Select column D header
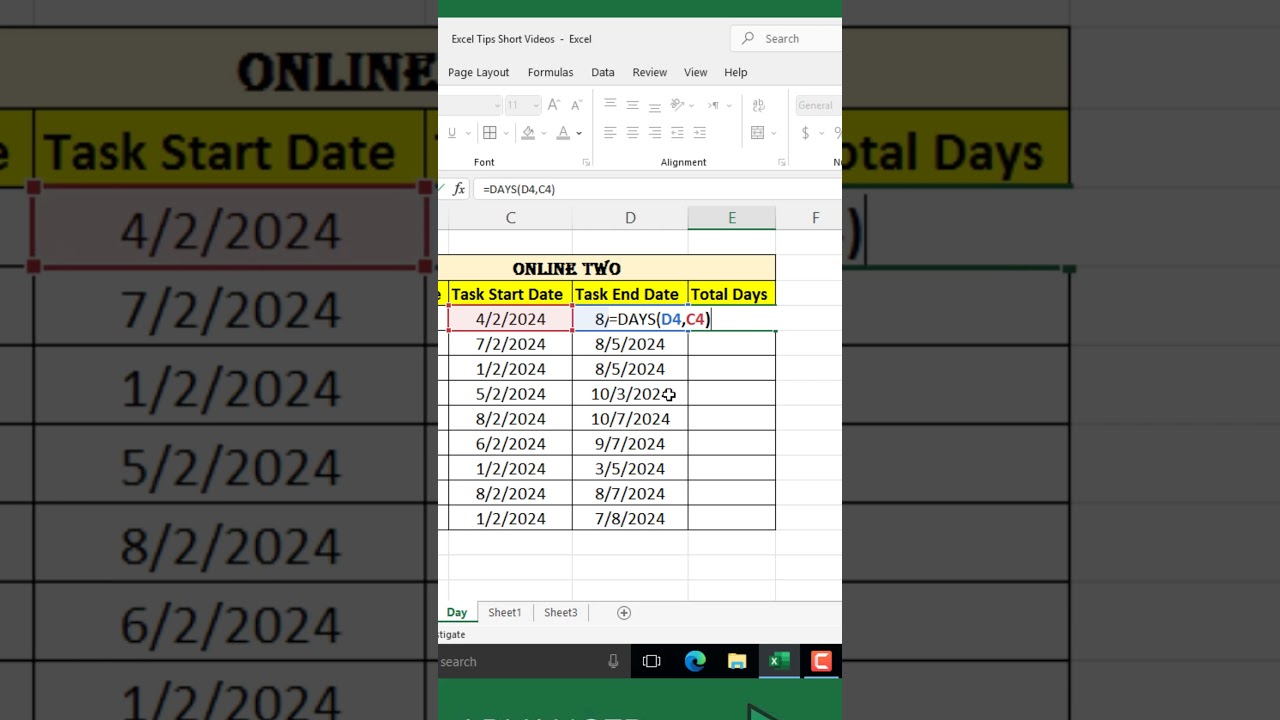The image size is (1280, 720). tap(630, 218)
